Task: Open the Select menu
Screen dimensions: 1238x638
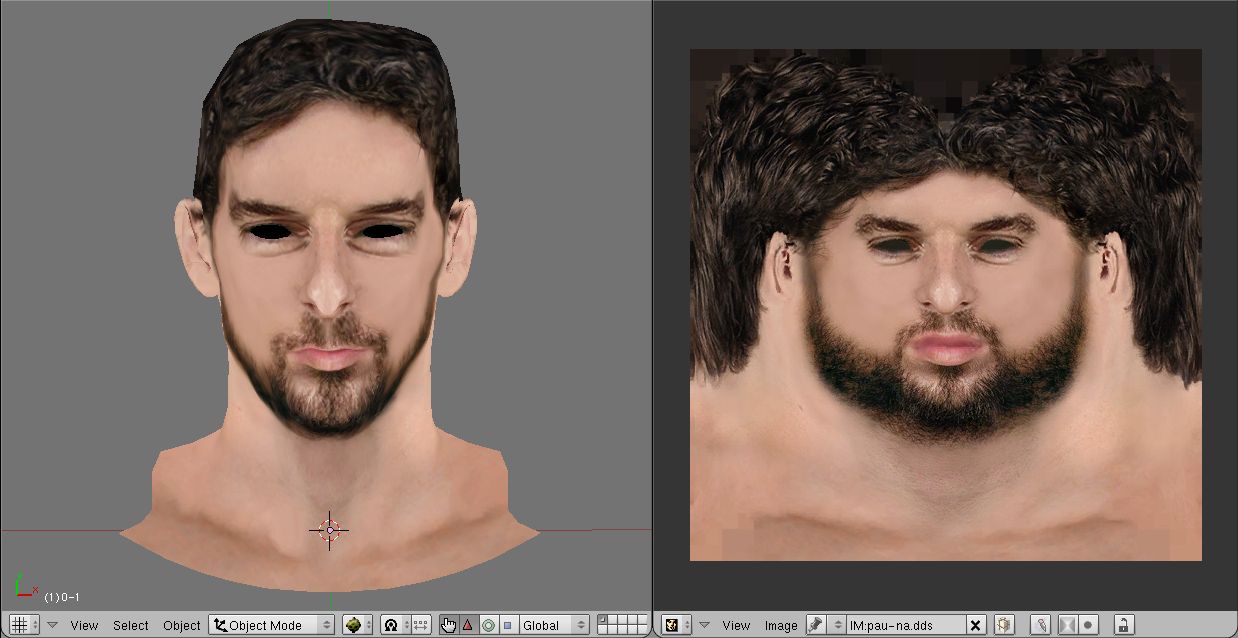Action: tap(130, 625)
